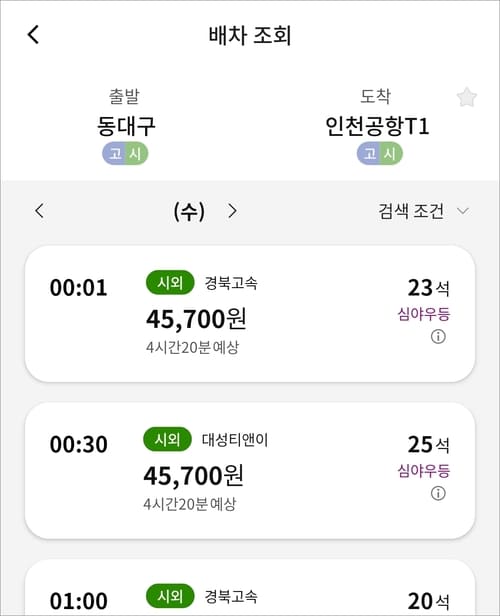The height and width of the screenshot is (616, 500).
Task: Open info icon on the 00:30 bus card
Action: (x=438, y=493)
